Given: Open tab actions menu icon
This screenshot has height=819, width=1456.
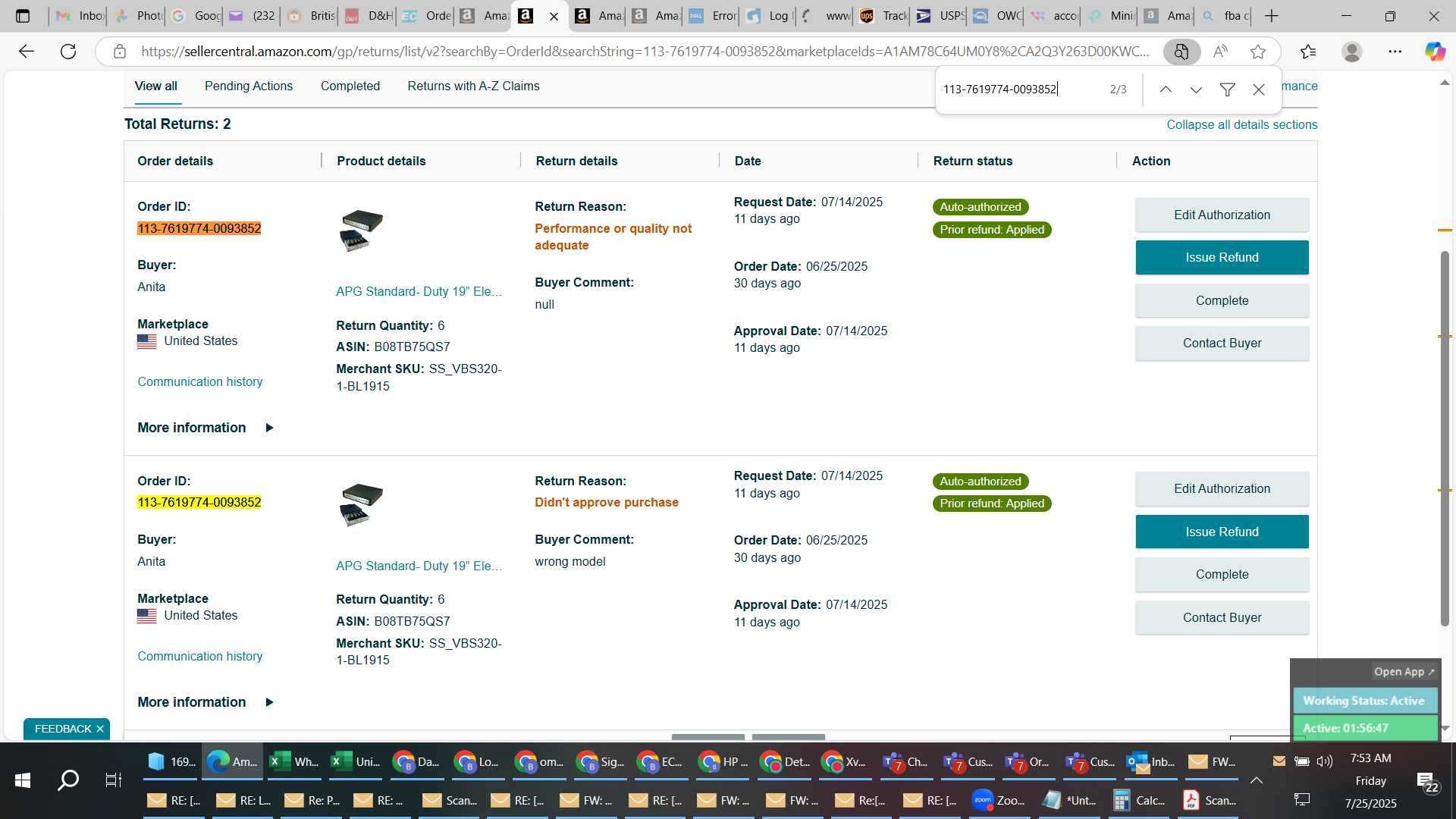Looking at the screenshot, I should click(23, 16).
